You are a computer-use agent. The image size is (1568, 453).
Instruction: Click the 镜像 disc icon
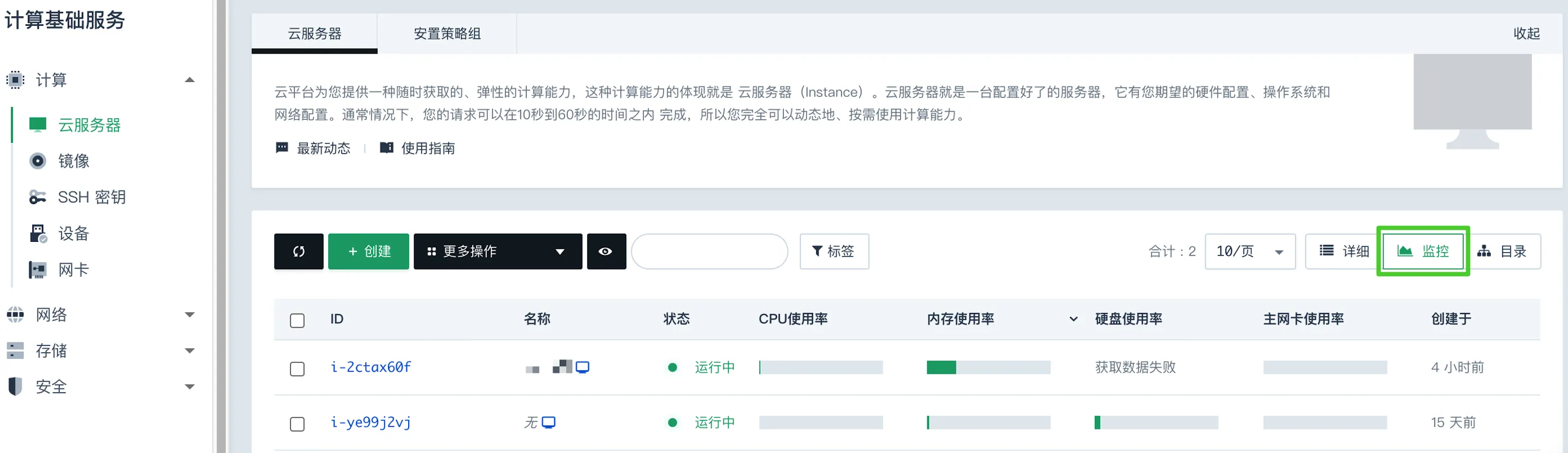tap(38, 161)
